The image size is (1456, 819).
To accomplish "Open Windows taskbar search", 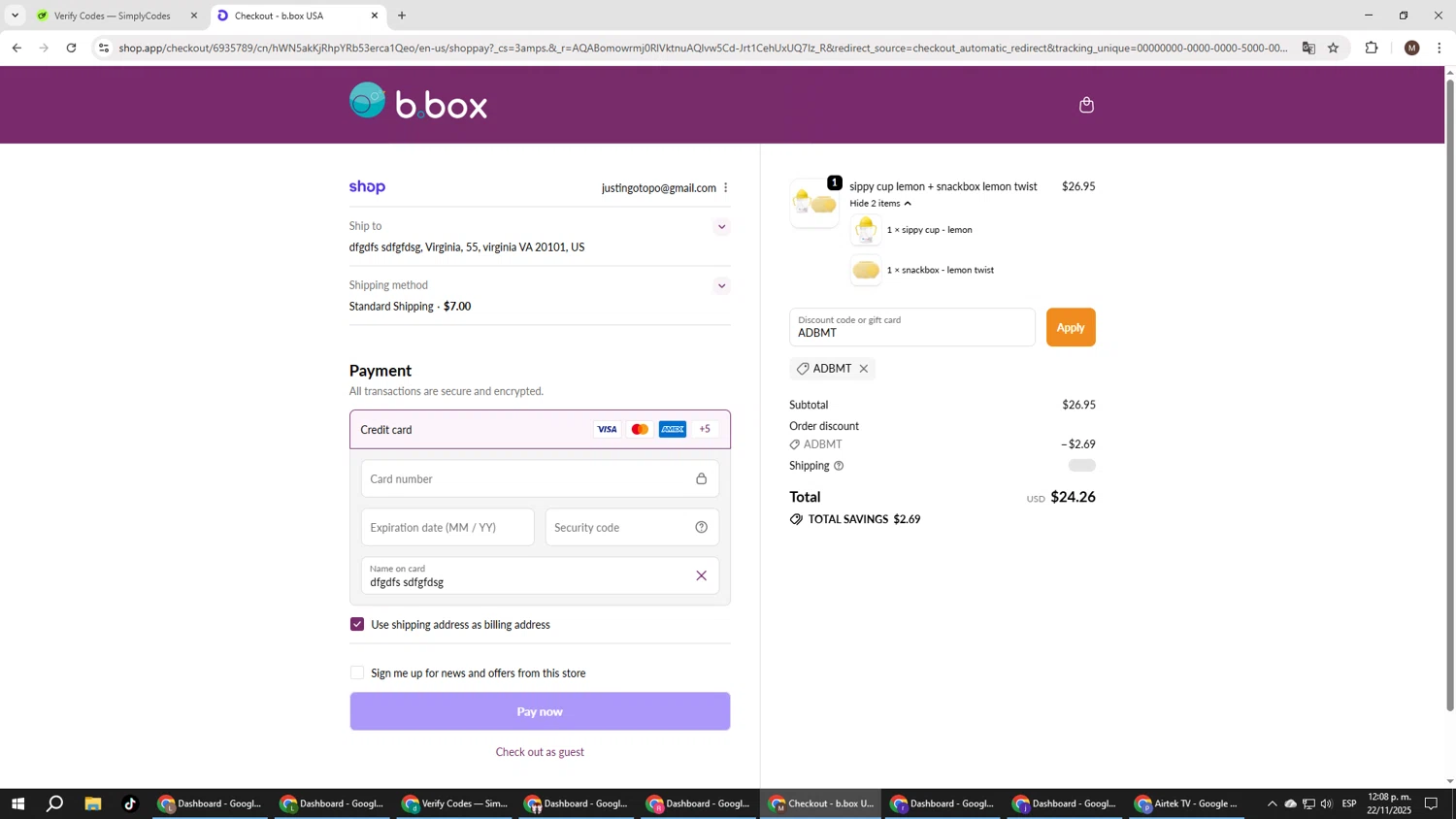I will 54,803.
